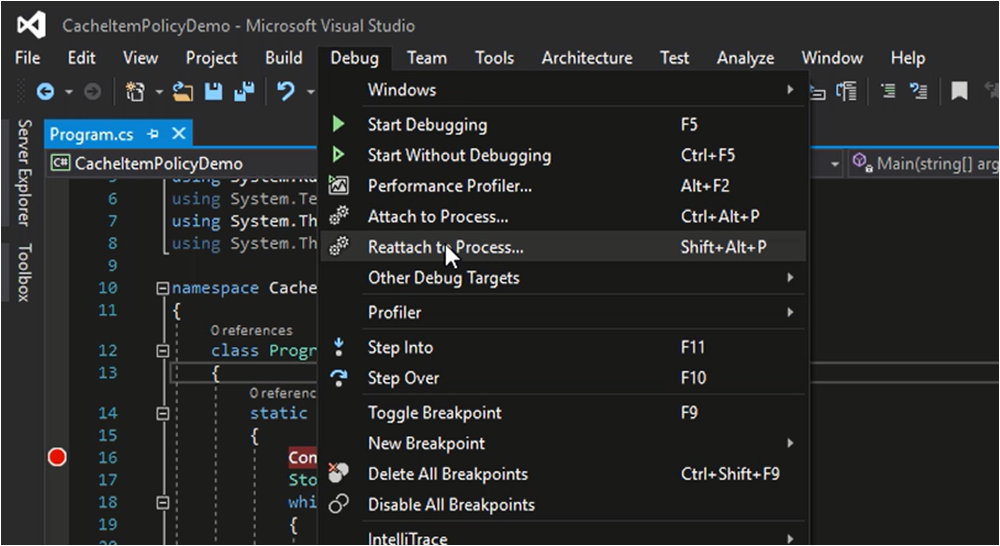This screenshot has width=1000, height=546.
Task: Click the Delete All Breakpoints icon
Action: (338, 473)
